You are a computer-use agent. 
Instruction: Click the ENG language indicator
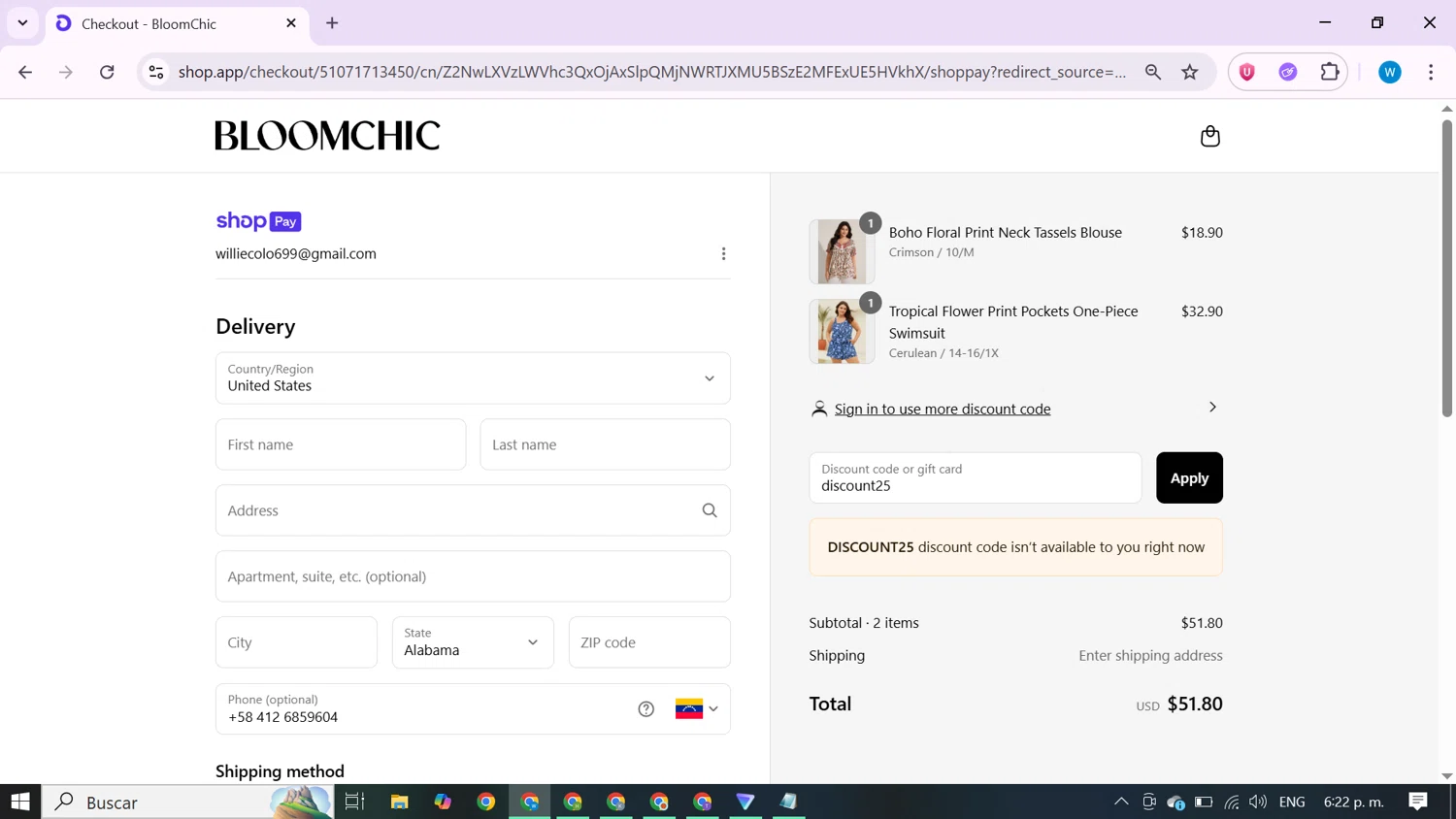pos(1292,802)
